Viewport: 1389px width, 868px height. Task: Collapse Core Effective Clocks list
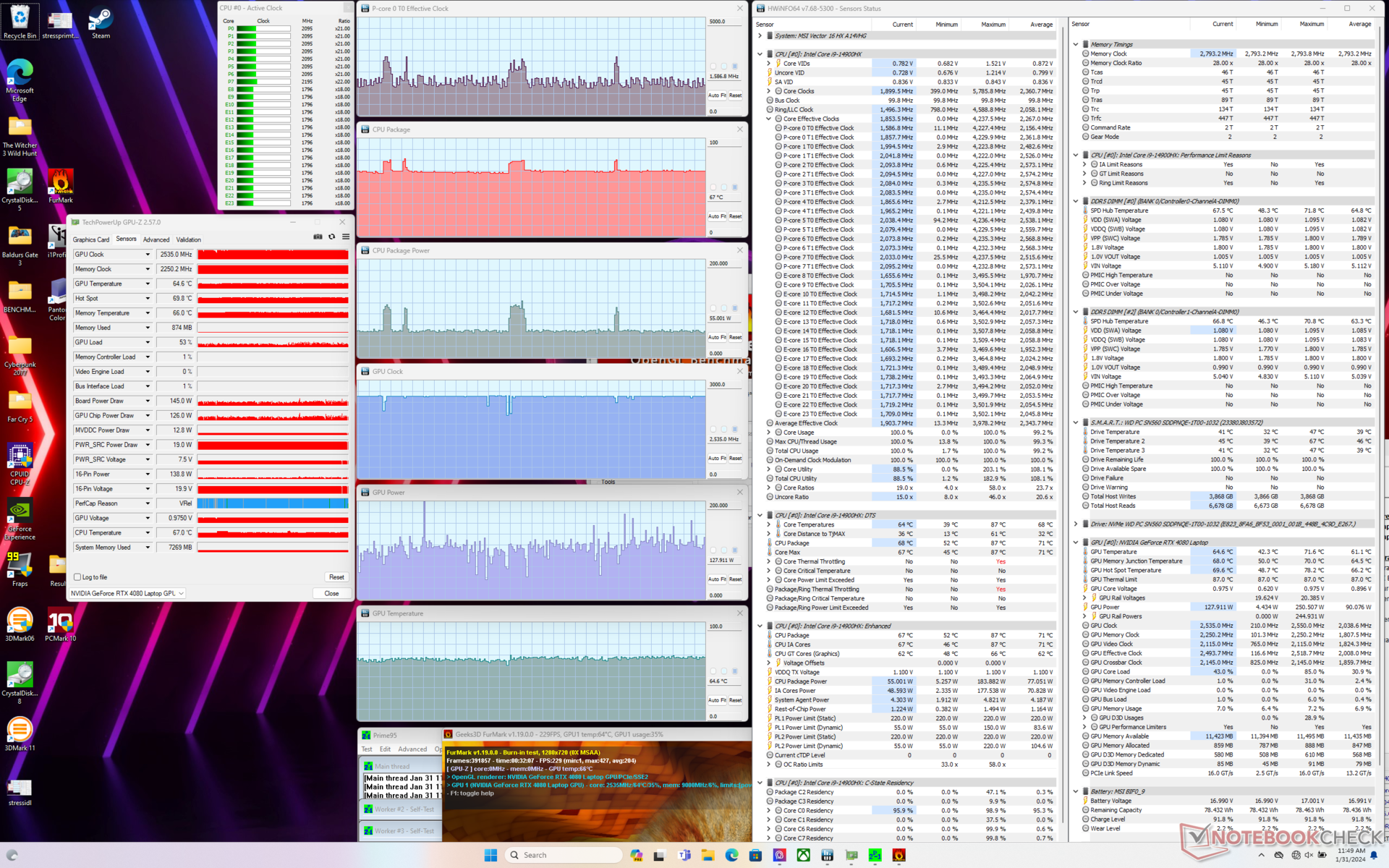[x=768, y=119]
